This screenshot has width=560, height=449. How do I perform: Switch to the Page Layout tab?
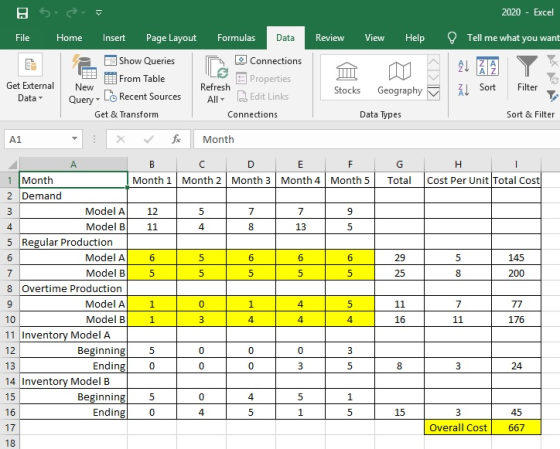click(171, 38)
